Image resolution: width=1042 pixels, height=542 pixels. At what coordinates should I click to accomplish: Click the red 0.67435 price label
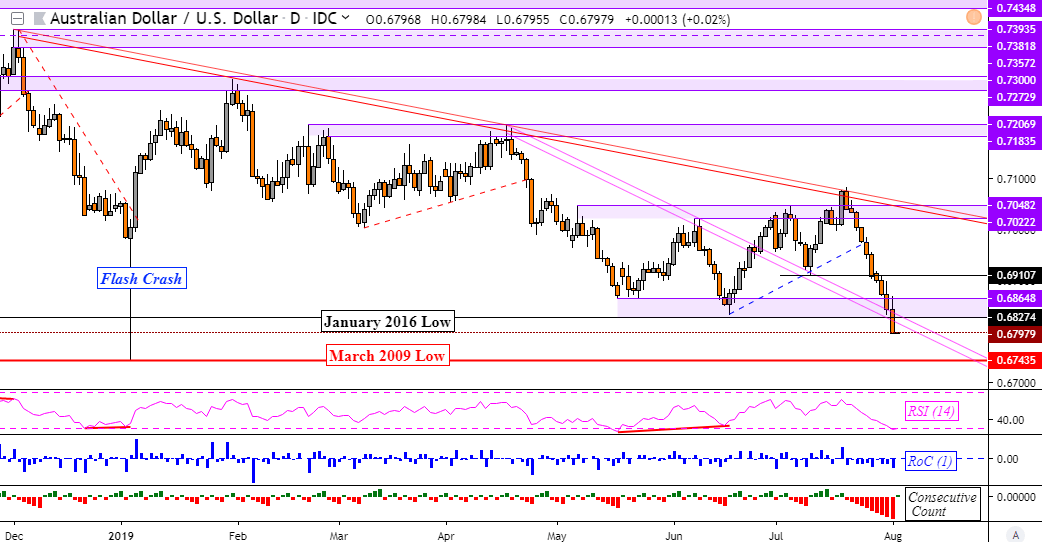point(1016,360)
